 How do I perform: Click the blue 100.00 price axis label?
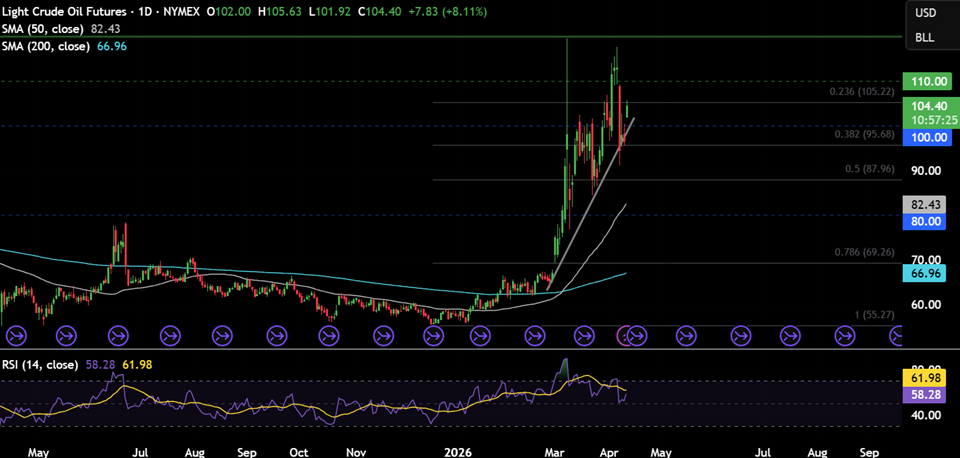925,136
